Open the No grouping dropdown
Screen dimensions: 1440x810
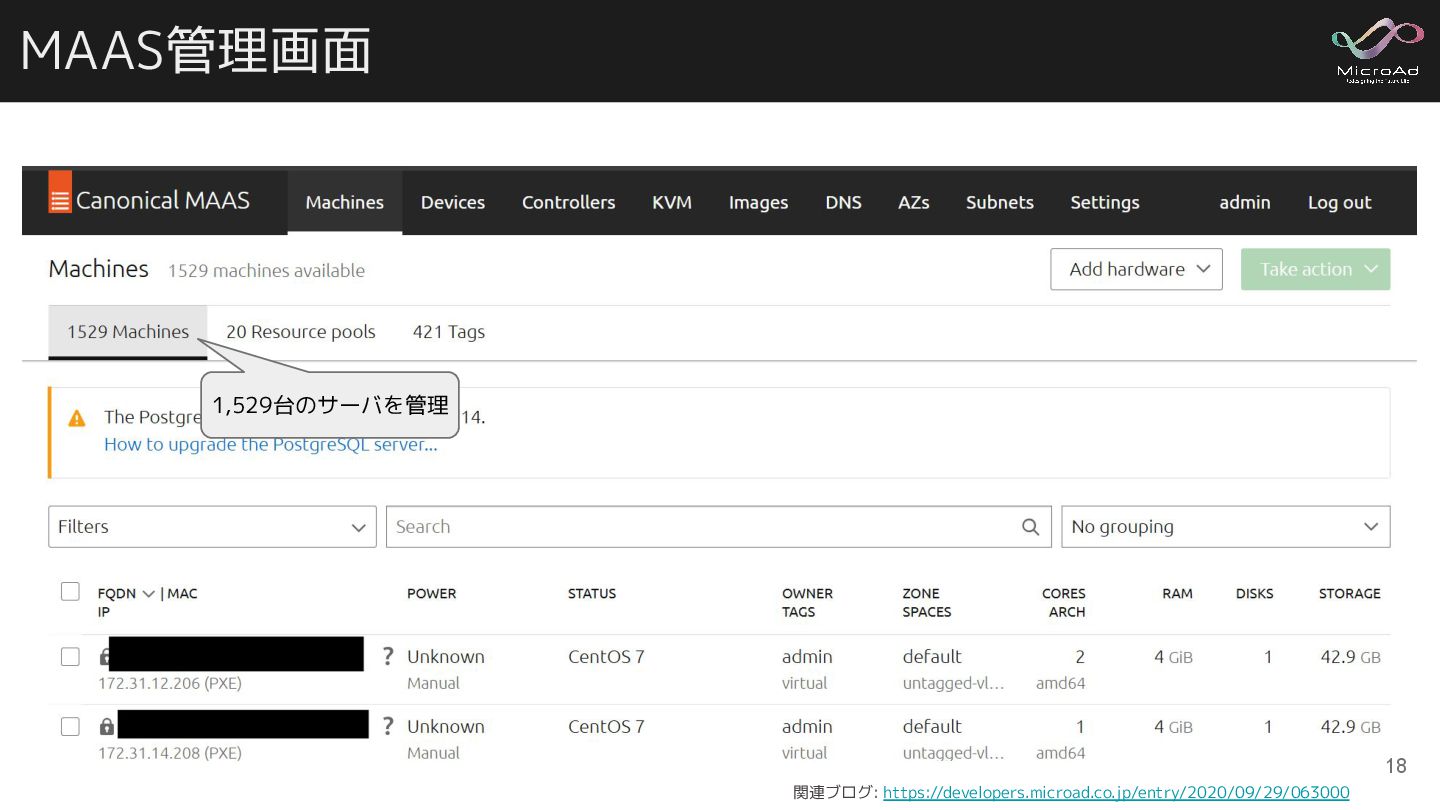pyautogui.click(x=1226, y=527)
